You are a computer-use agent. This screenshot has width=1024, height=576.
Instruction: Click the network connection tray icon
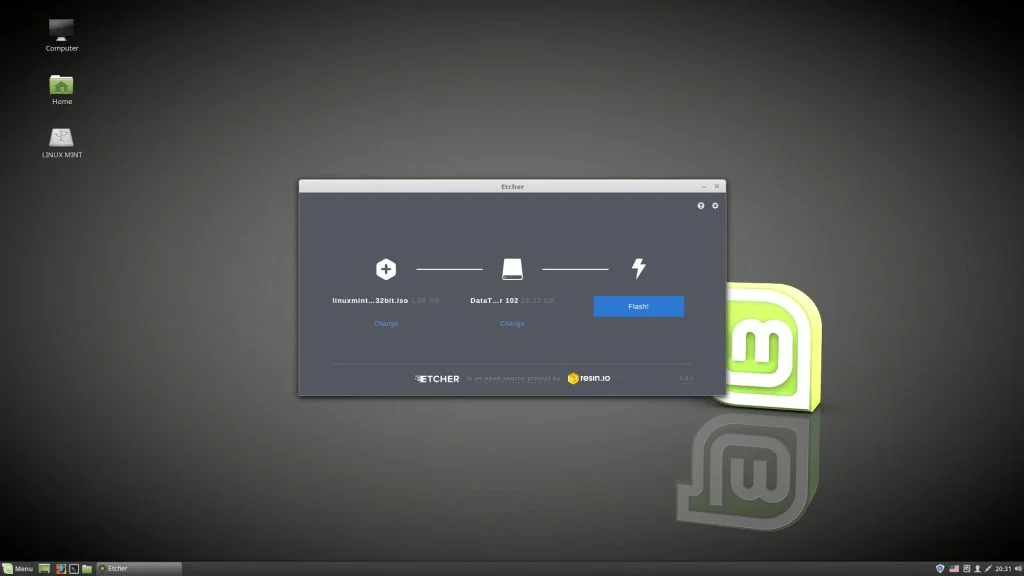coord(988,569)
